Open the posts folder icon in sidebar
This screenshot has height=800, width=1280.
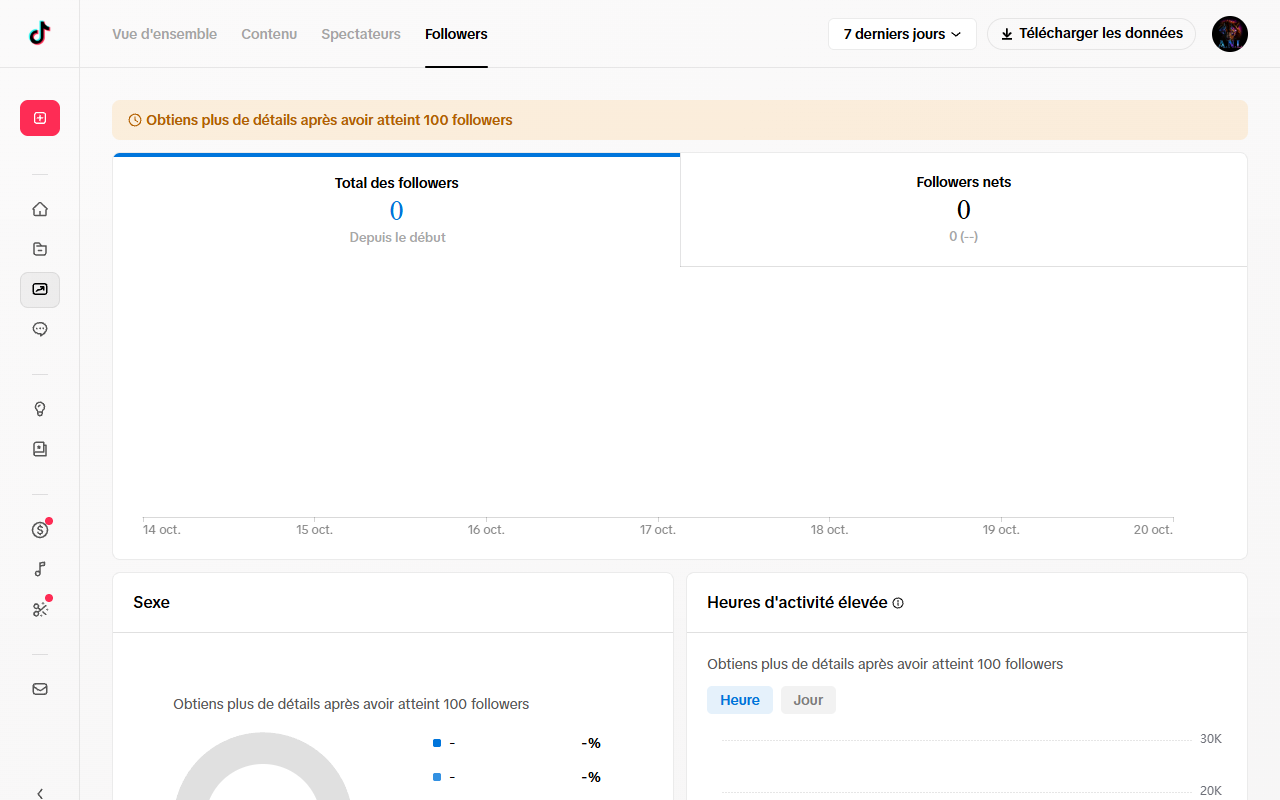40,249
